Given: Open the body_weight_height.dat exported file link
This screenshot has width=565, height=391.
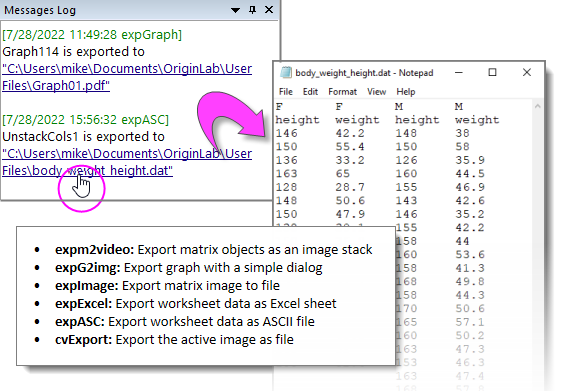Looking at the screenshot, I should [x=127, y=162].
